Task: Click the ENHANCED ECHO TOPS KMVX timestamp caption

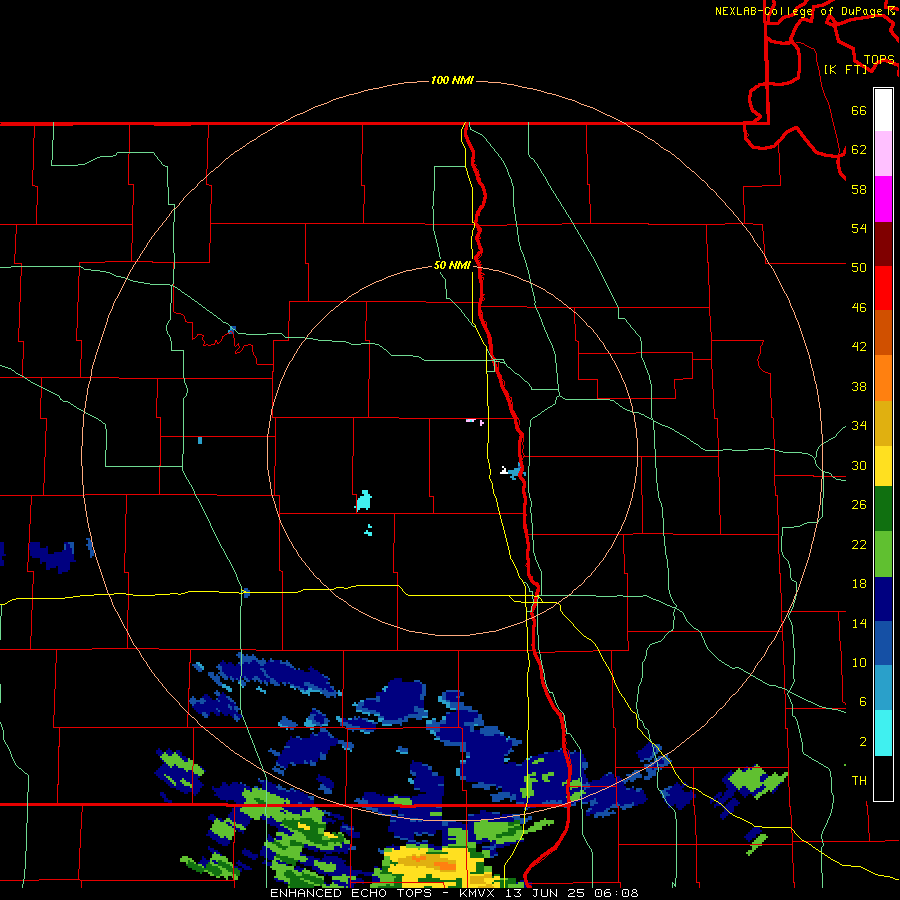Action: (454, 893)
